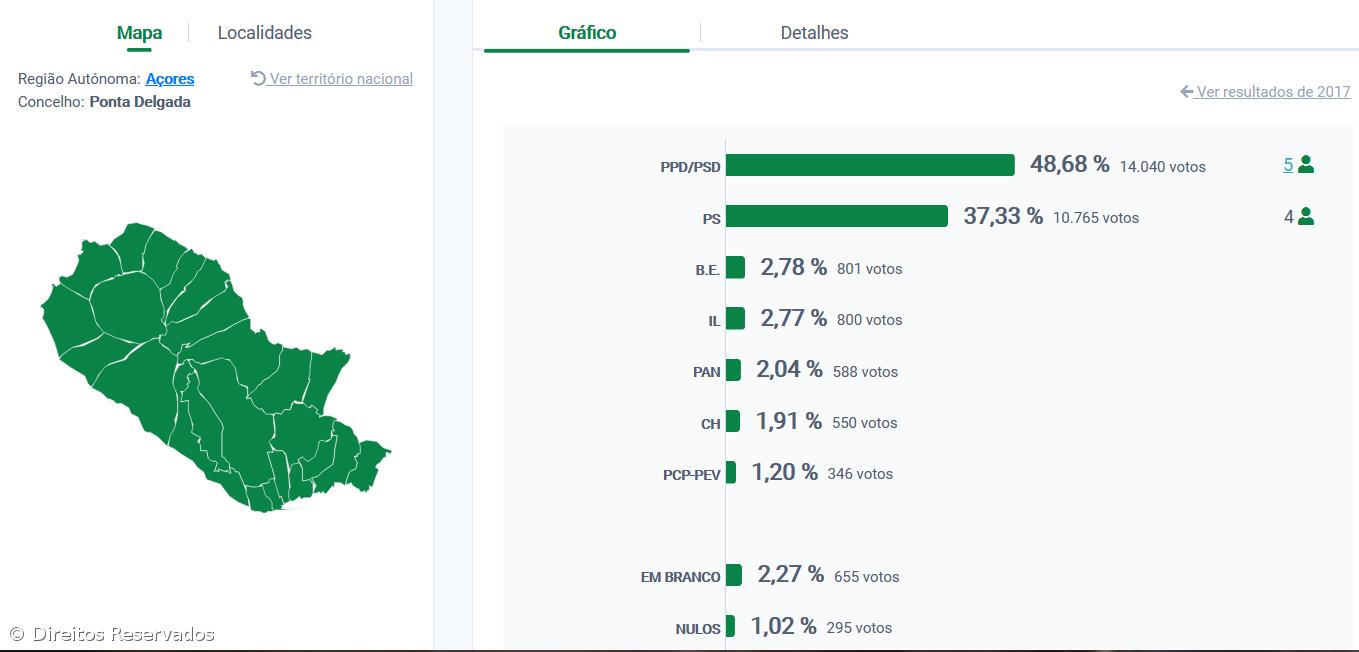This screenshot has height=652, width=1359.
Task: Switch to the Localidades tab
Action: pos(265,33)
